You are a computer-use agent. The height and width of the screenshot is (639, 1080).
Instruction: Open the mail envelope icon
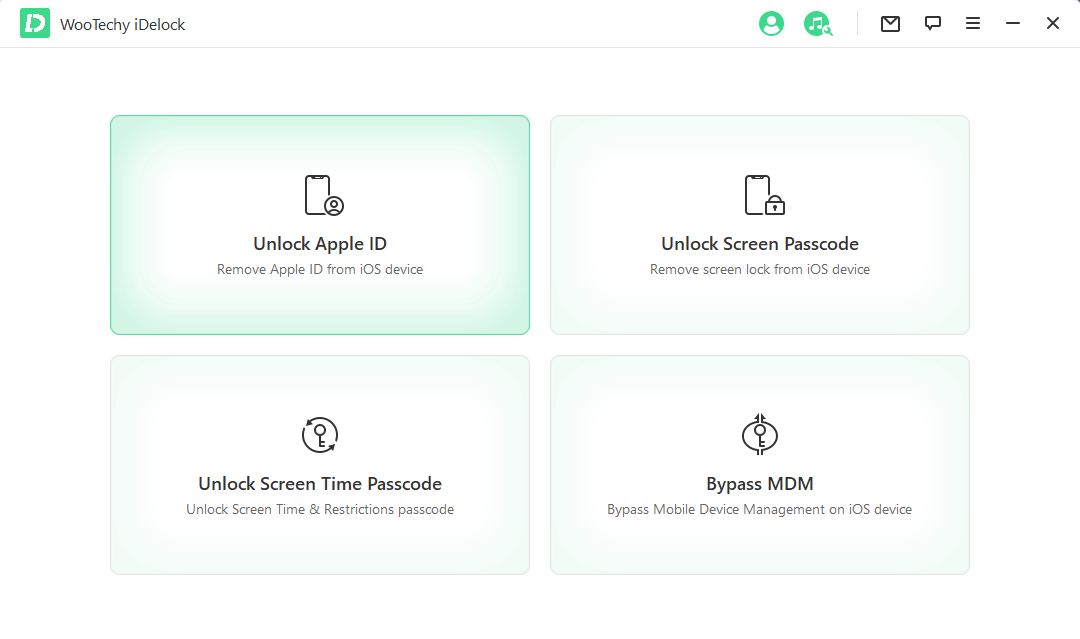pos(890,23)
